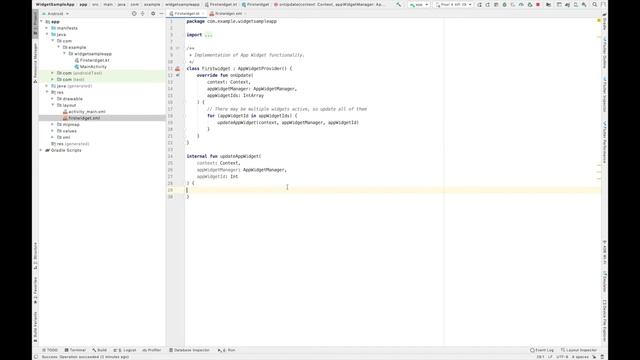Viewport: 640px width, 360px height.
Task: Open the Event Log
Action: 542,350
